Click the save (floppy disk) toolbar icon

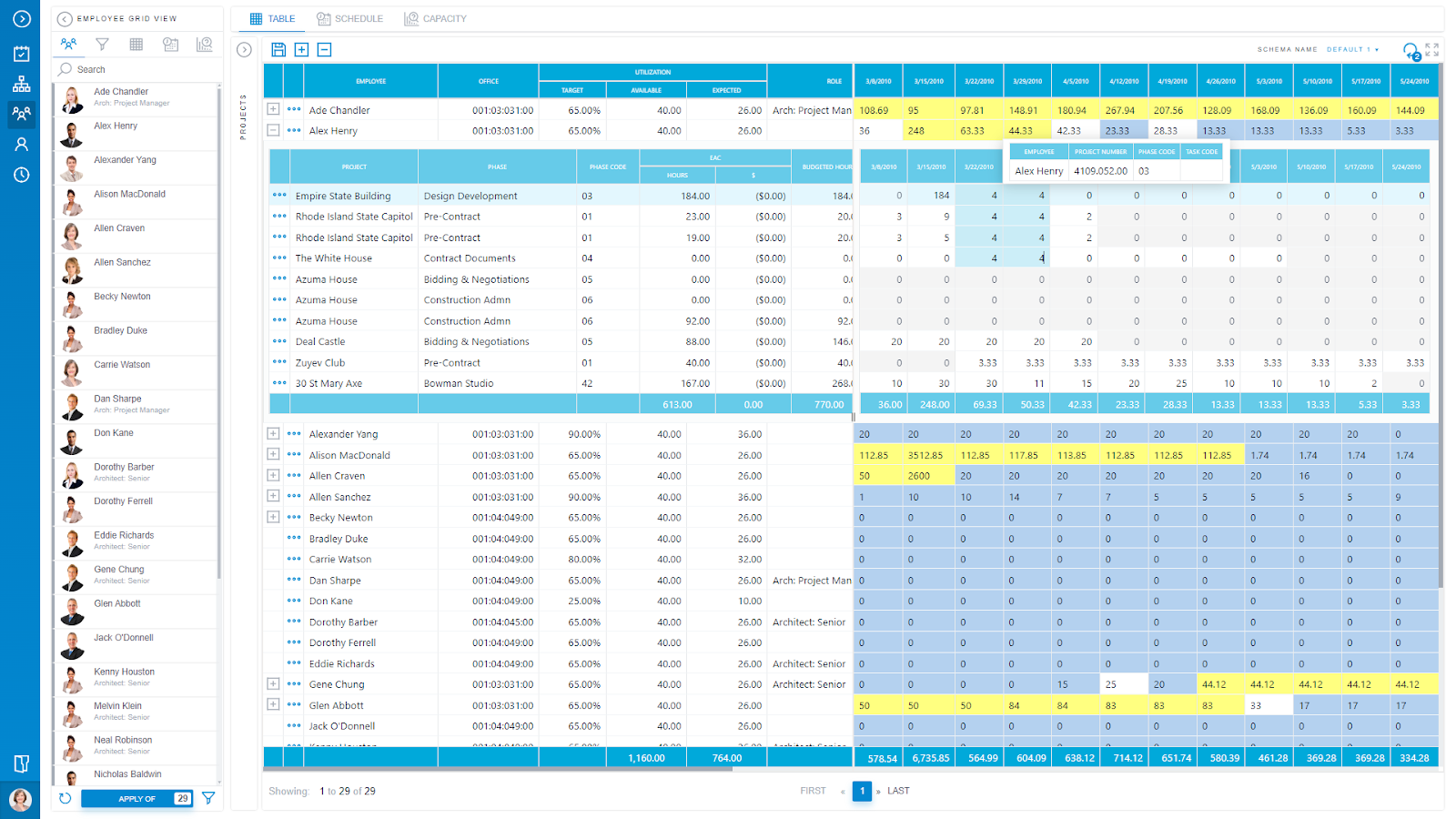[x=278, y=49]
